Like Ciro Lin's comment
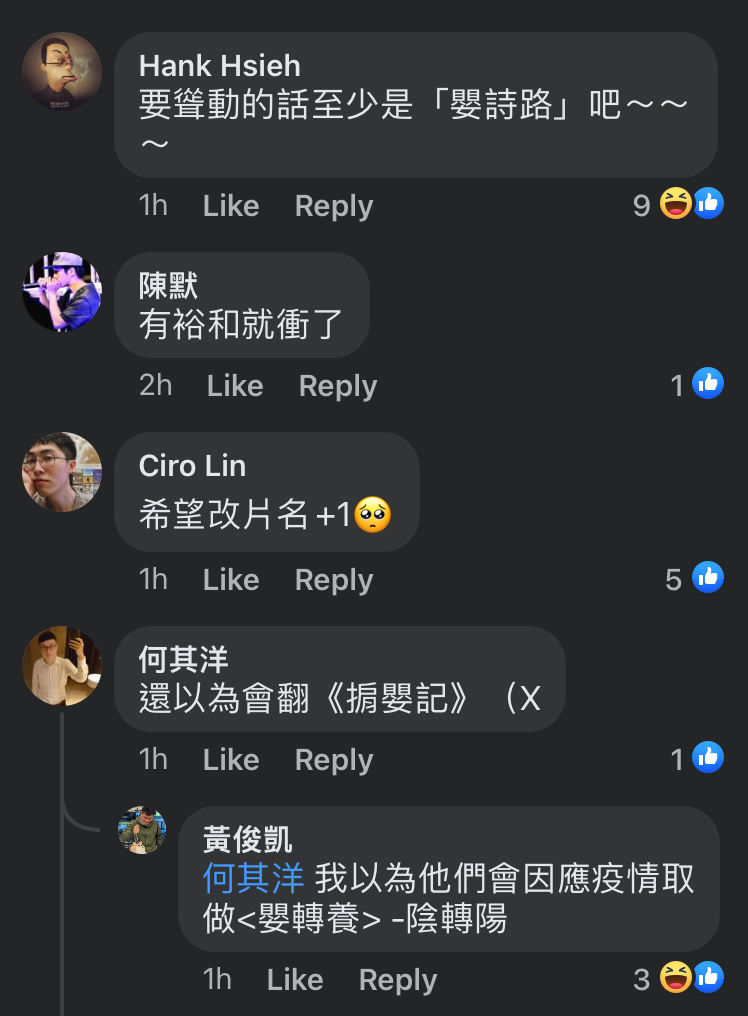Screen dimensions: 748x1016 pos(231,579)
